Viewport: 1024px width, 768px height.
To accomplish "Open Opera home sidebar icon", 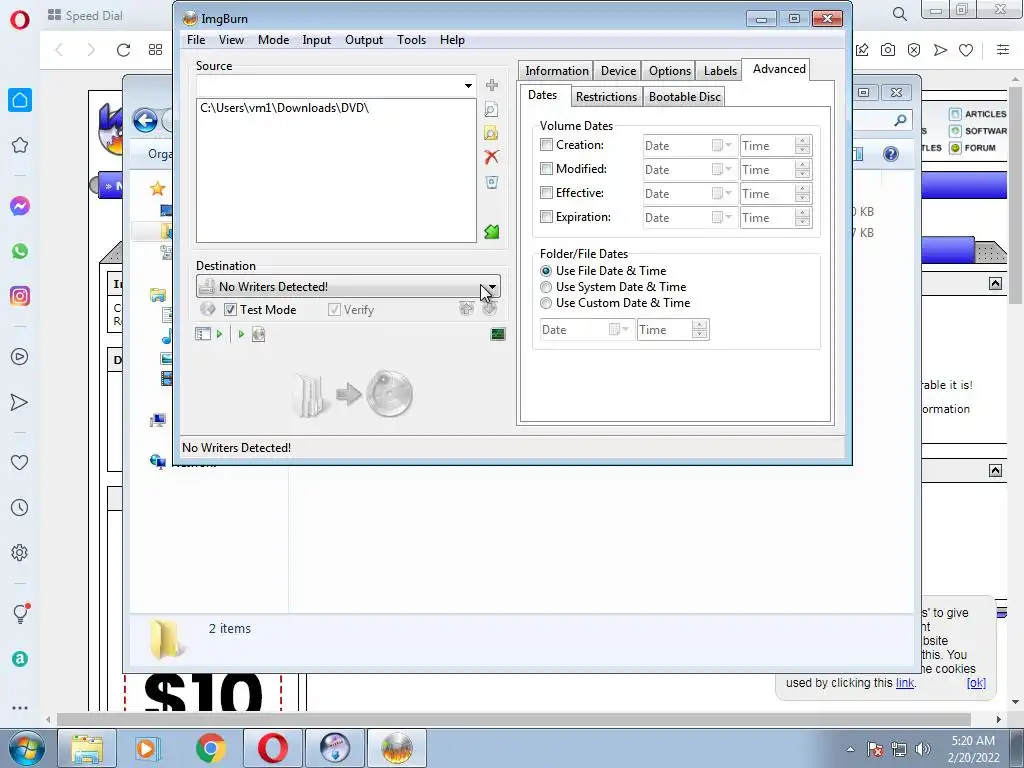I will tap(20, 100).
